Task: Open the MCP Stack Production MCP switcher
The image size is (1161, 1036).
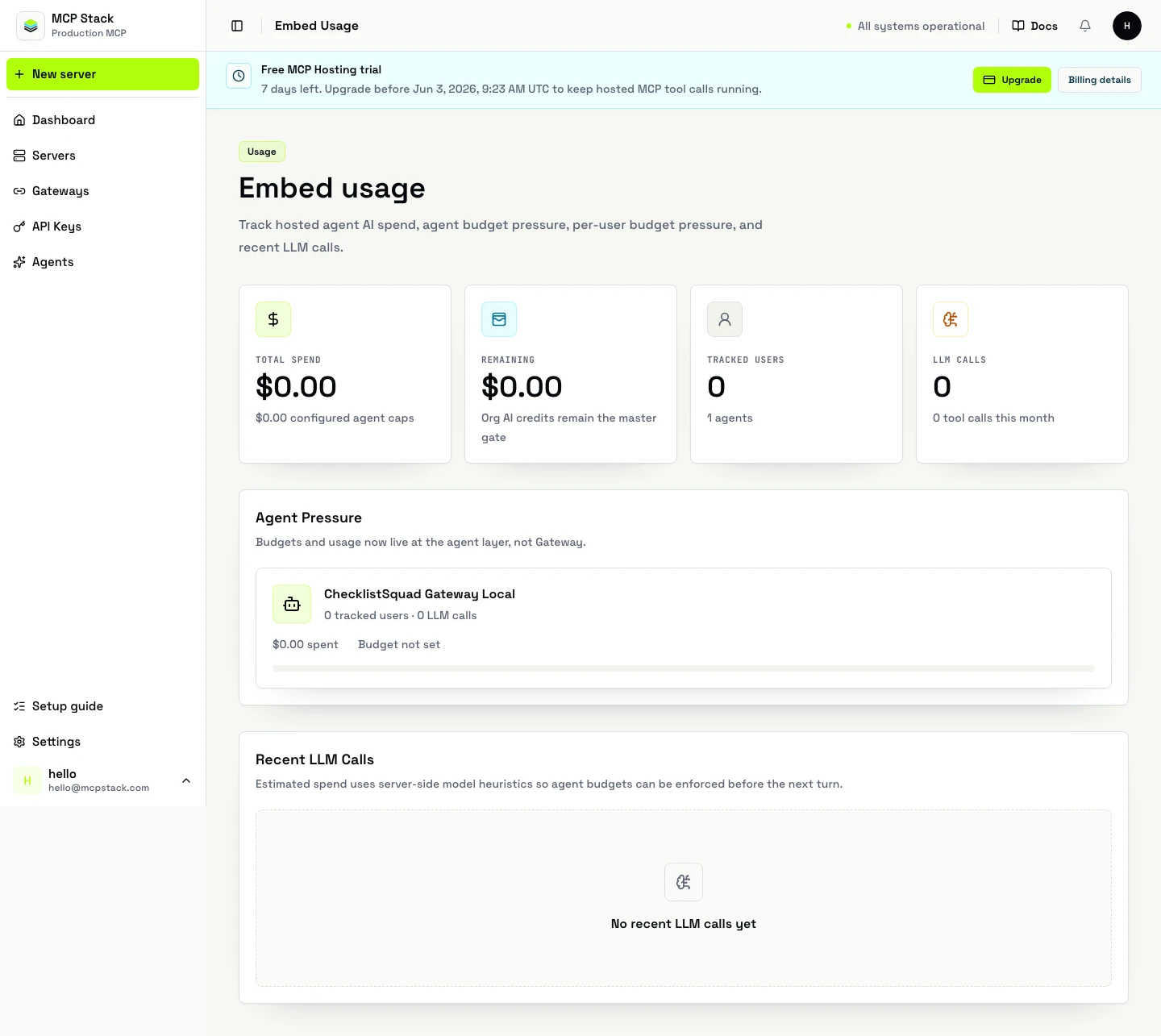Action: [103, 26]
